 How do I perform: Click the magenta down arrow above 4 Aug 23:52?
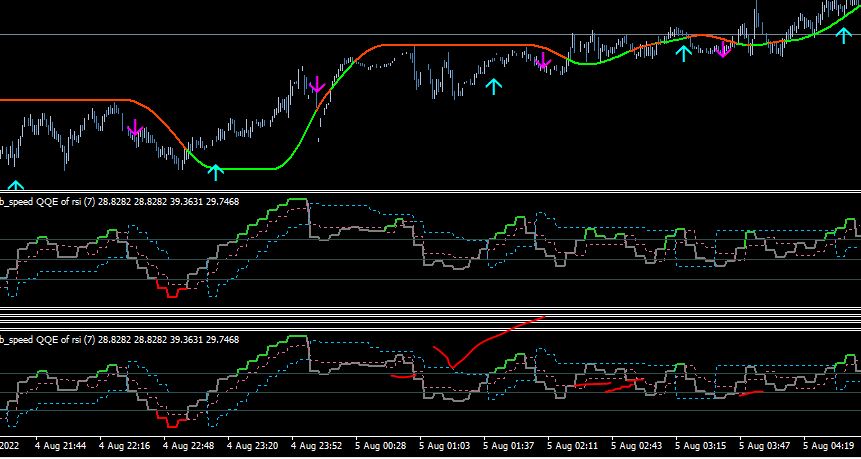[317, 85]
